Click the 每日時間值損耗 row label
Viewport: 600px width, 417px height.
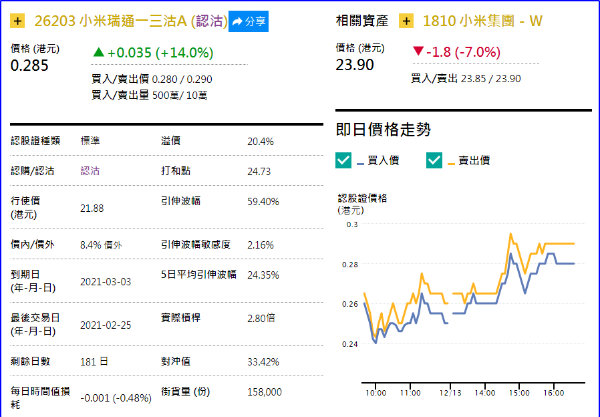tap(40, 398)
